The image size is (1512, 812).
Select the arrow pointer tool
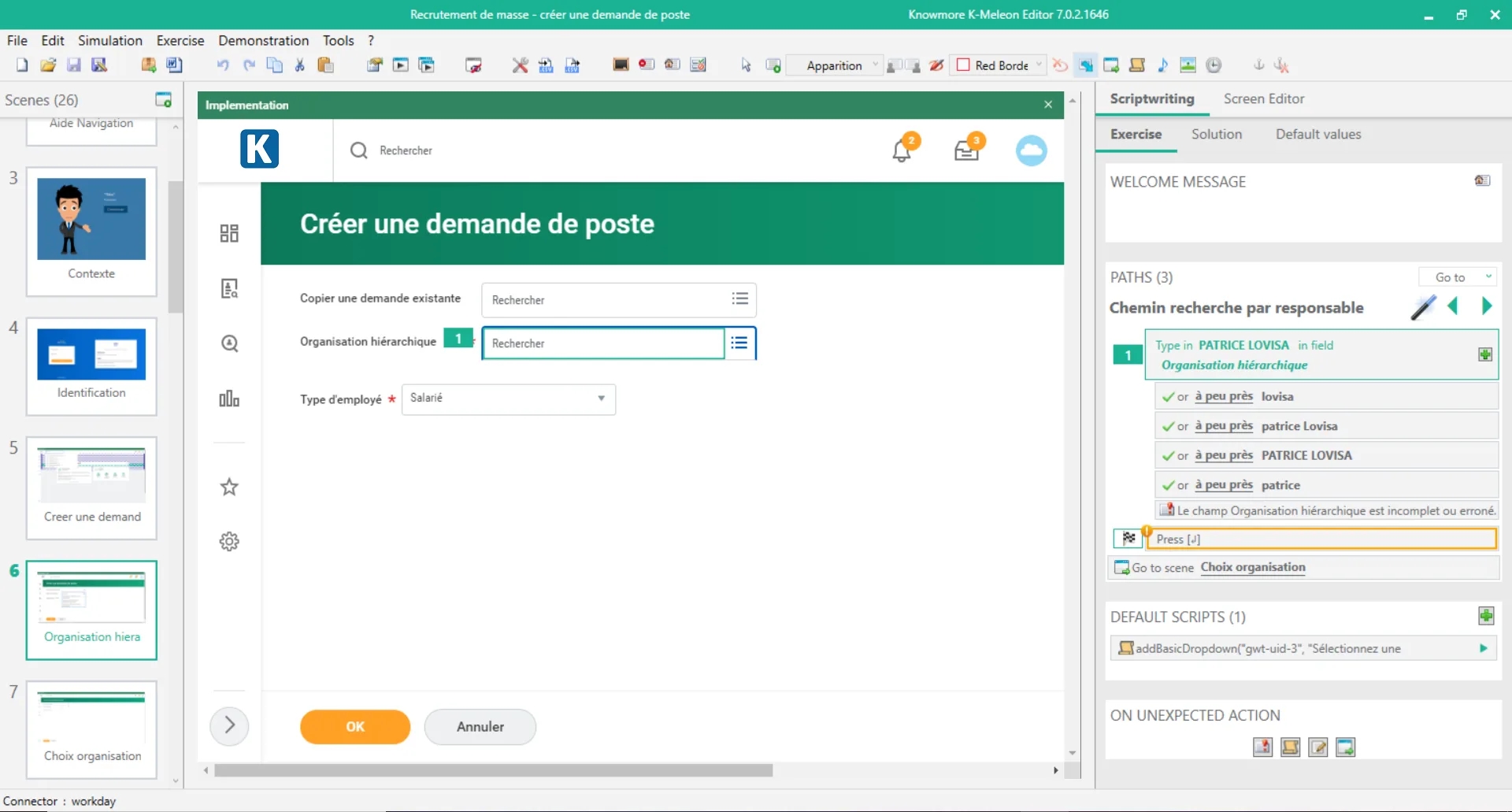pyautogui.click(x=746, y=65)
